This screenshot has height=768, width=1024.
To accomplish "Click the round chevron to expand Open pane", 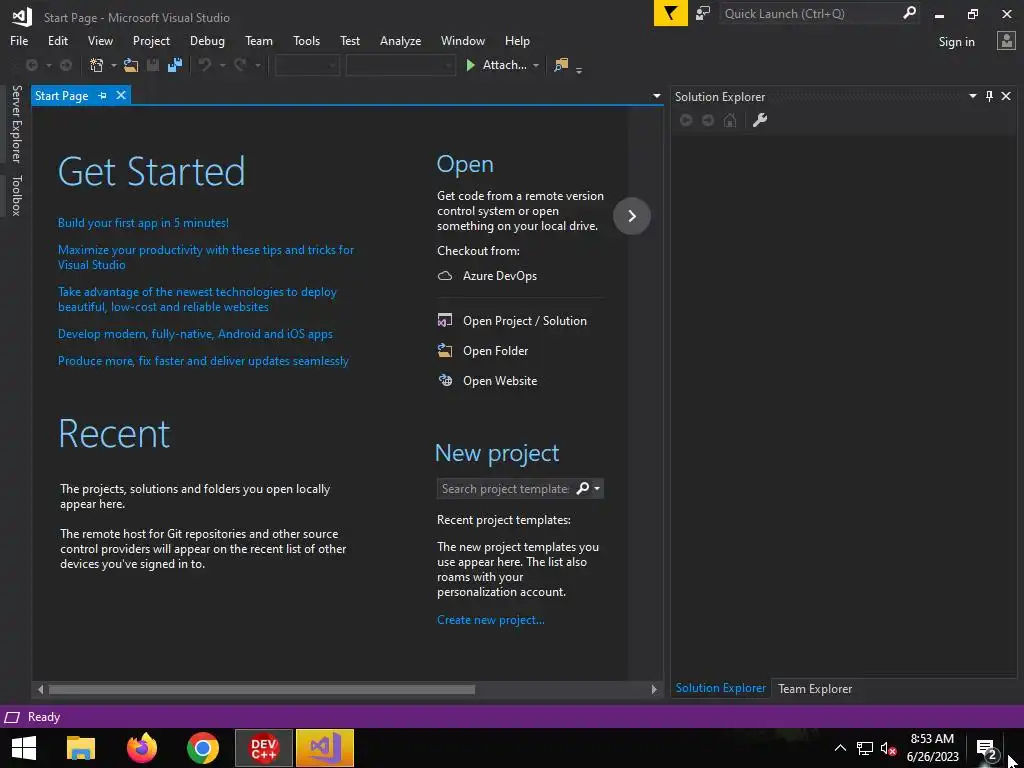I will pos(632,216).
